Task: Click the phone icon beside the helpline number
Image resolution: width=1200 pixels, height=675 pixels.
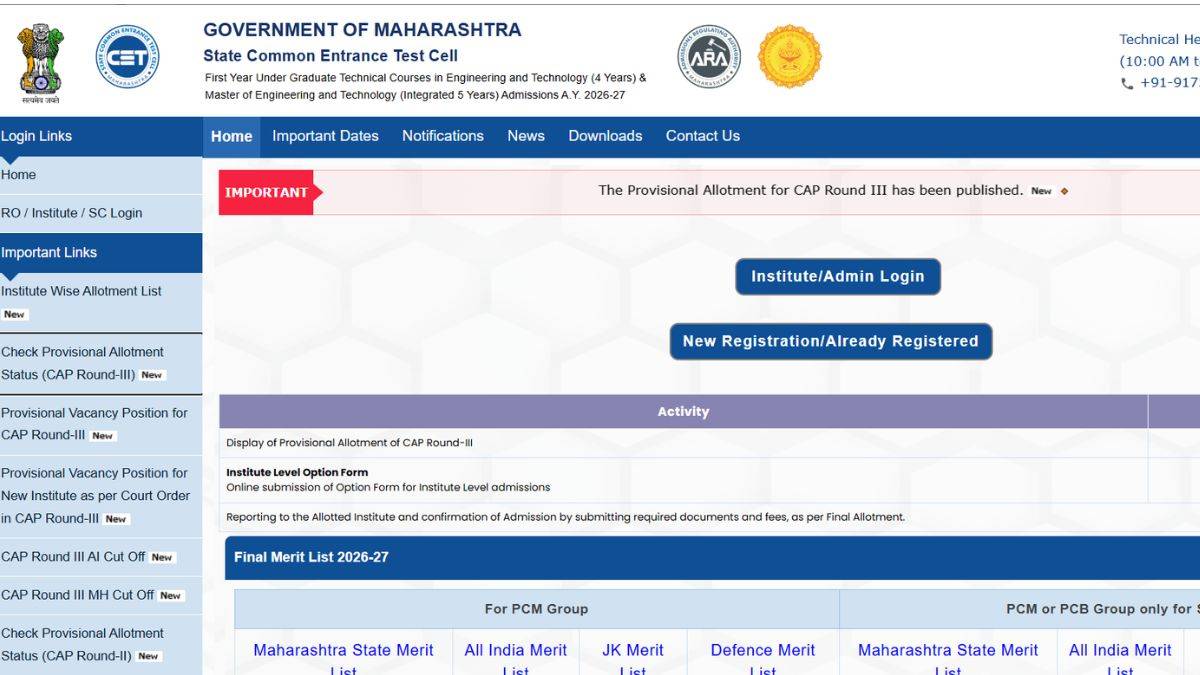Action: coord(1127,84)
